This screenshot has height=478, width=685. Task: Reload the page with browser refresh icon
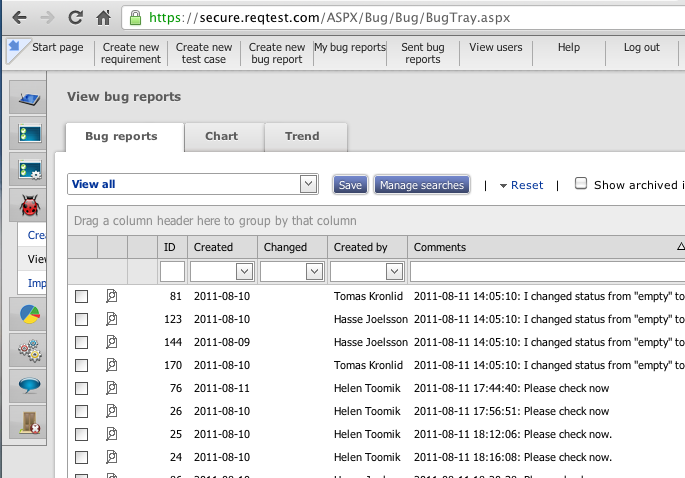(x=75, y=17)
